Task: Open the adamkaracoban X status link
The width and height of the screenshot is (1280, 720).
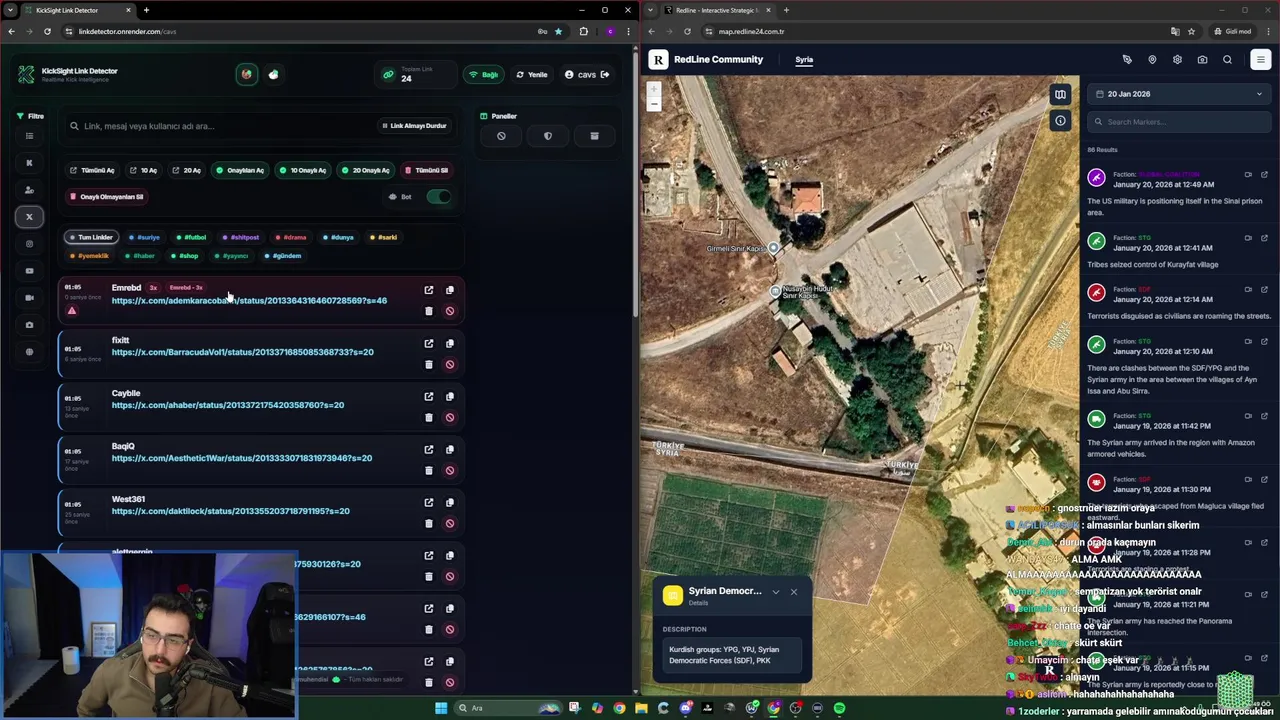Action: click(249, 300)
